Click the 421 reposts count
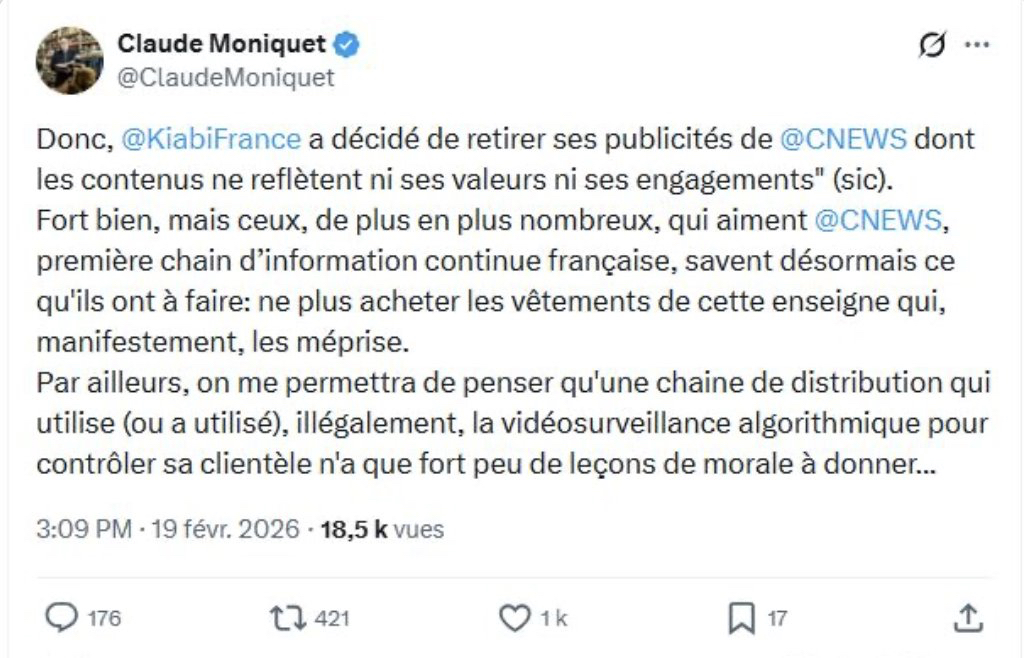 click(332, 619)
